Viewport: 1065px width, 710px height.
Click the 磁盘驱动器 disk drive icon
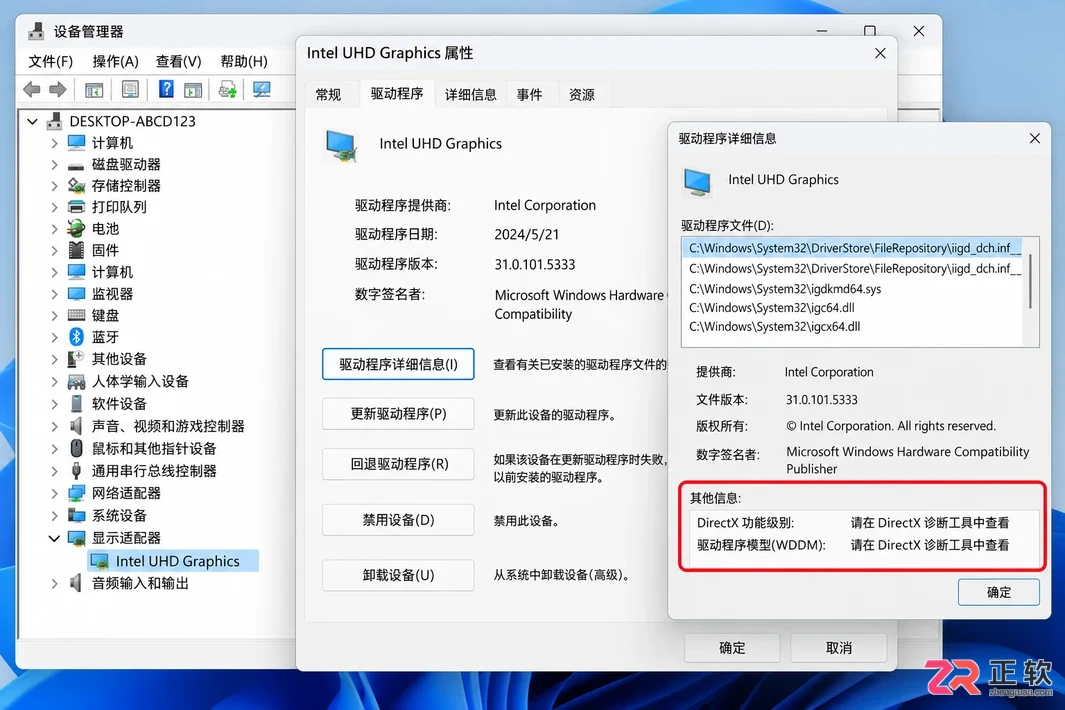(x=76, y=164)
